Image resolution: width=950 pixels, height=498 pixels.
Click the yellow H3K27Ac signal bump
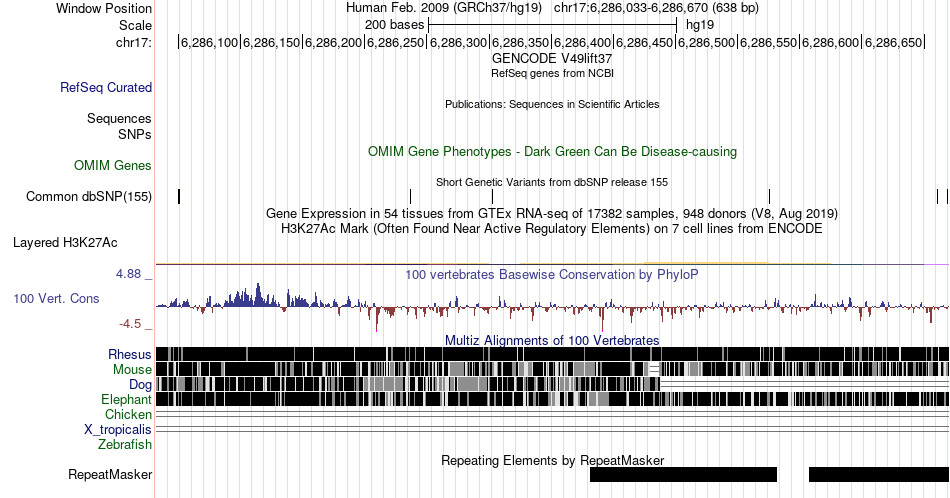[706, 263]
